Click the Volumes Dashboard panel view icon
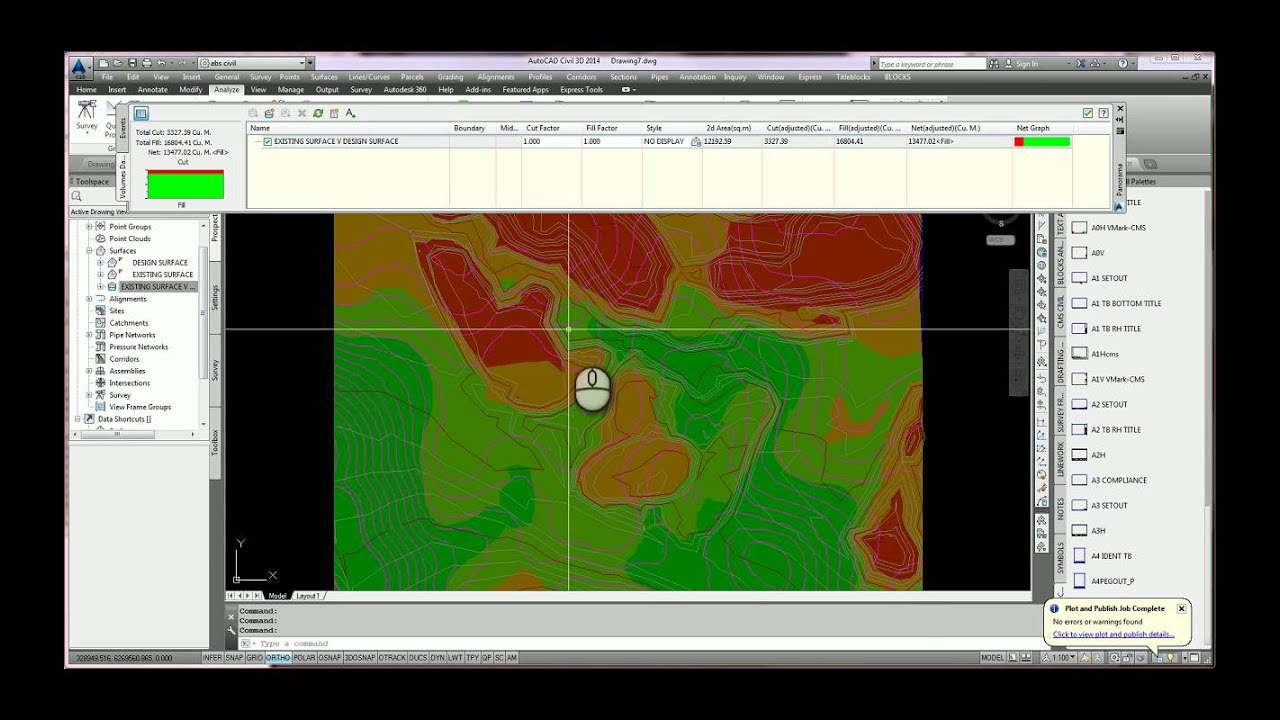The image size is (1280, 720). click(x=141, y=114)
